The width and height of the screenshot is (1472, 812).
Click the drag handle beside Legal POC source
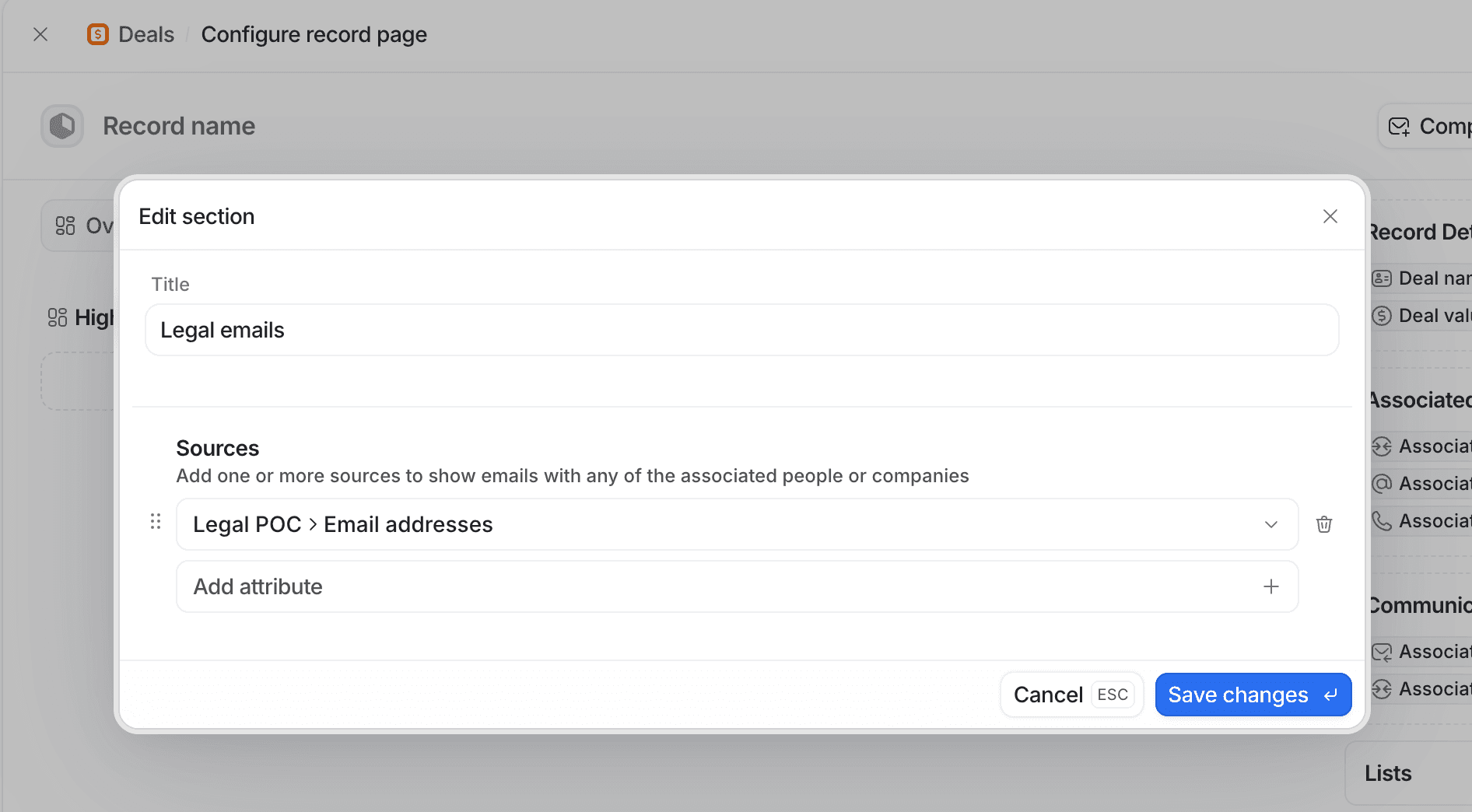point(156,522)
